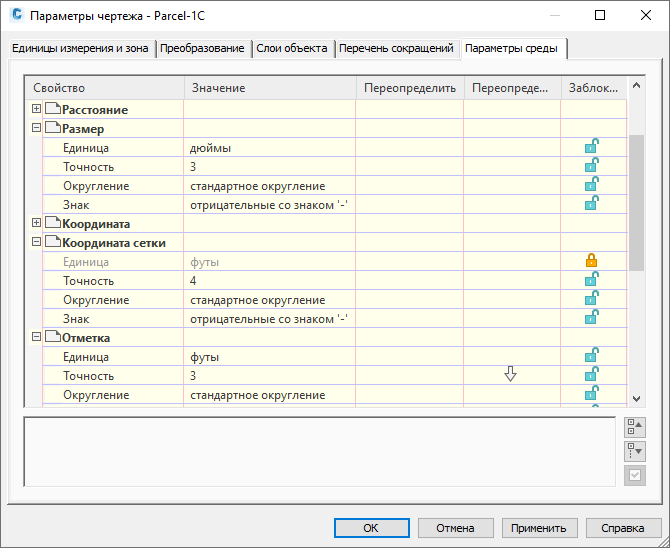Toggle lock for Размер Точность row

coord(591,166)
